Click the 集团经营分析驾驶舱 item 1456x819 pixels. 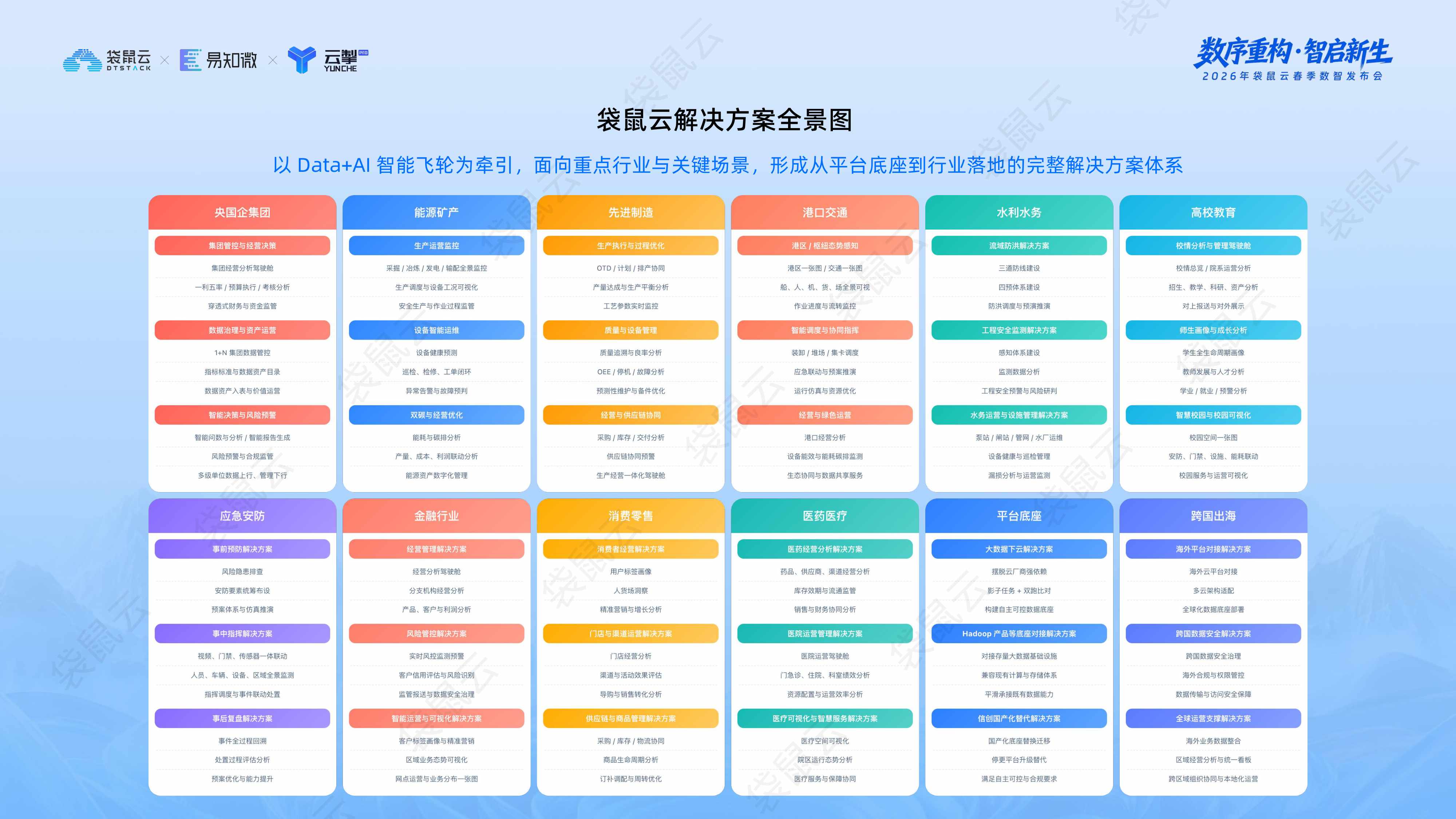tap(242, 269)
